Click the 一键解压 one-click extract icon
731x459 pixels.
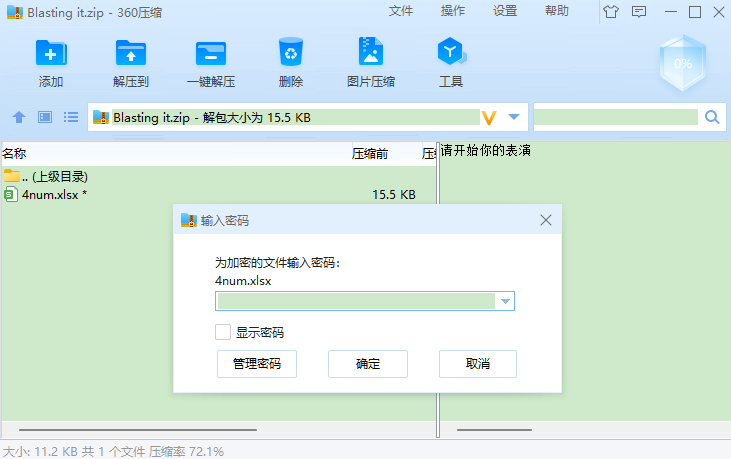point(211,53)
